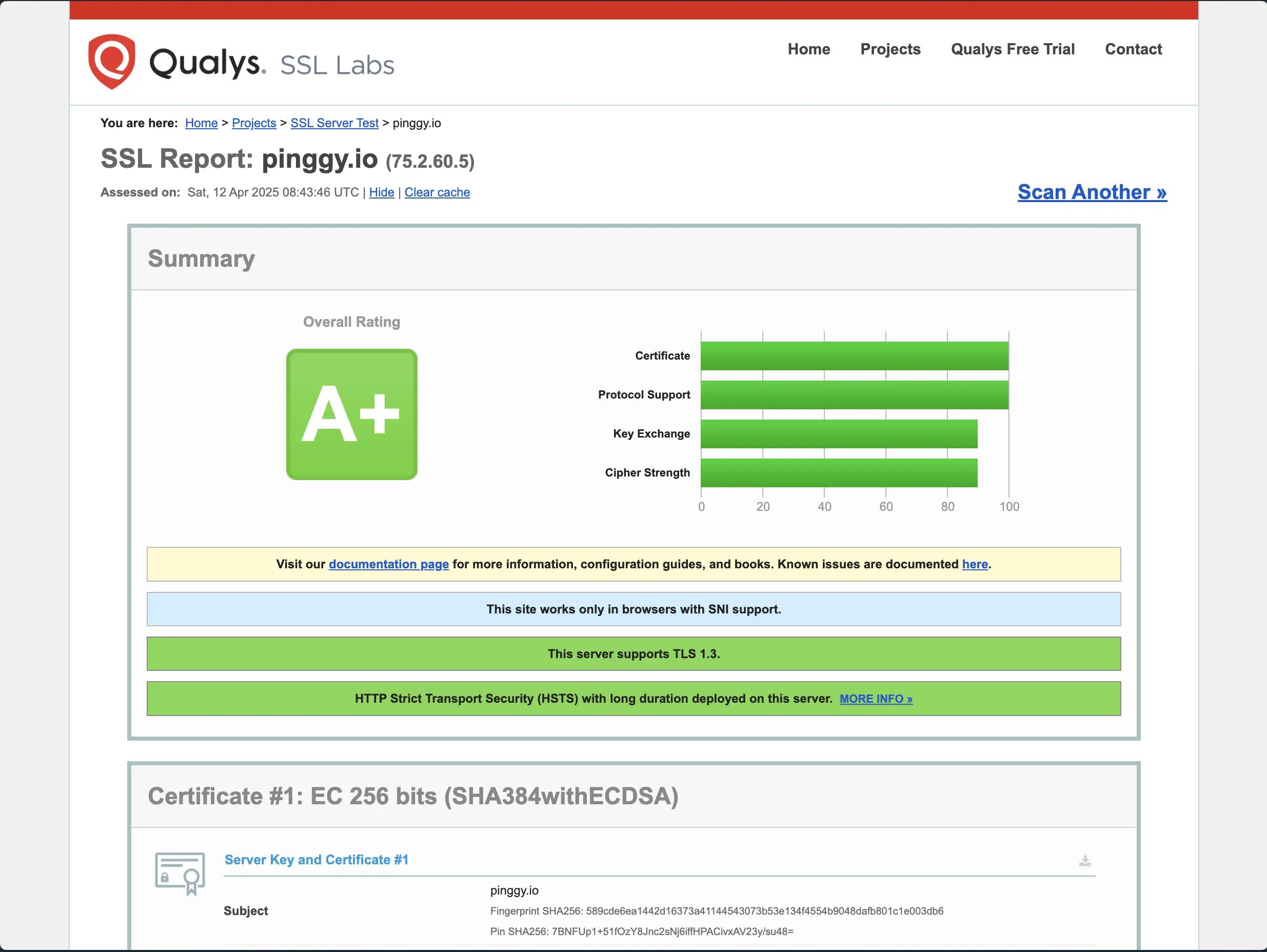Click the IP address (75.2.60.5)
Viewport: 1267px width, 952px height.
(430, 162)
